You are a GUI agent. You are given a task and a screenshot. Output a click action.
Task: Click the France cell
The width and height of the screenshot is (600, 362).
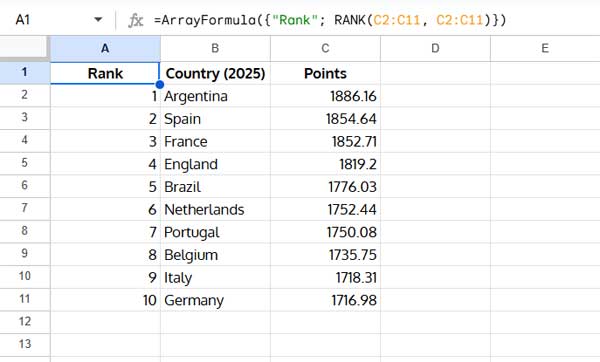[x=215, y=141]
